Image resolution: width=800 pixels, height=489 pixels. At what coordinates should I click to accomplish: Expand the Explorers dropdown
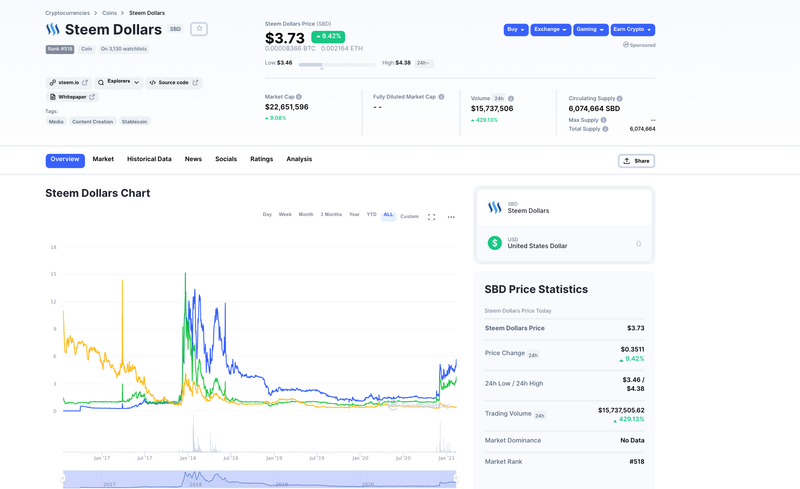pos(118,83)
